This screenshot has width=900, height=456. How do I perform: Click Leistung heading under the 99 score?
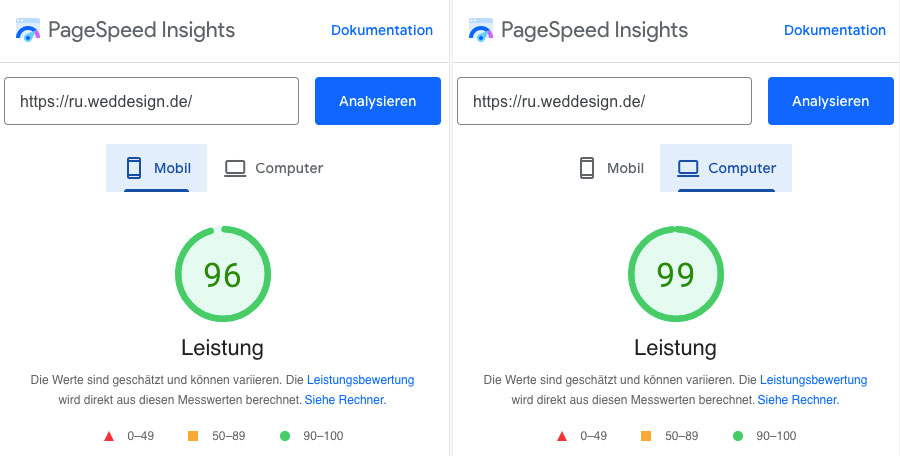(676, 348)
